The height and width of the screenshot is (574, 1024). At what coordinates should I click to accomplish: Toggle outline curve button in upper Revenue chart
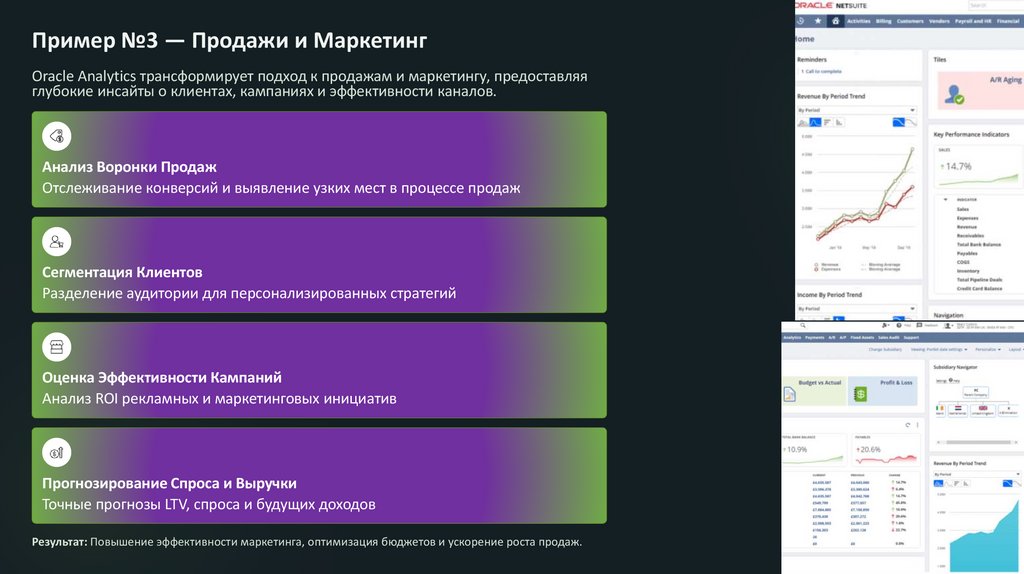911,122
